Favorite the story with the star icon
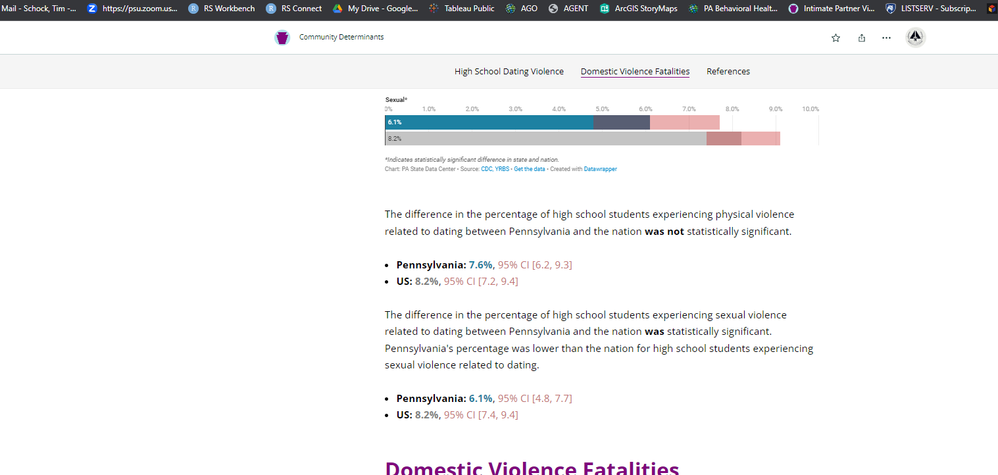998x475 pixels. click(836, 38)
